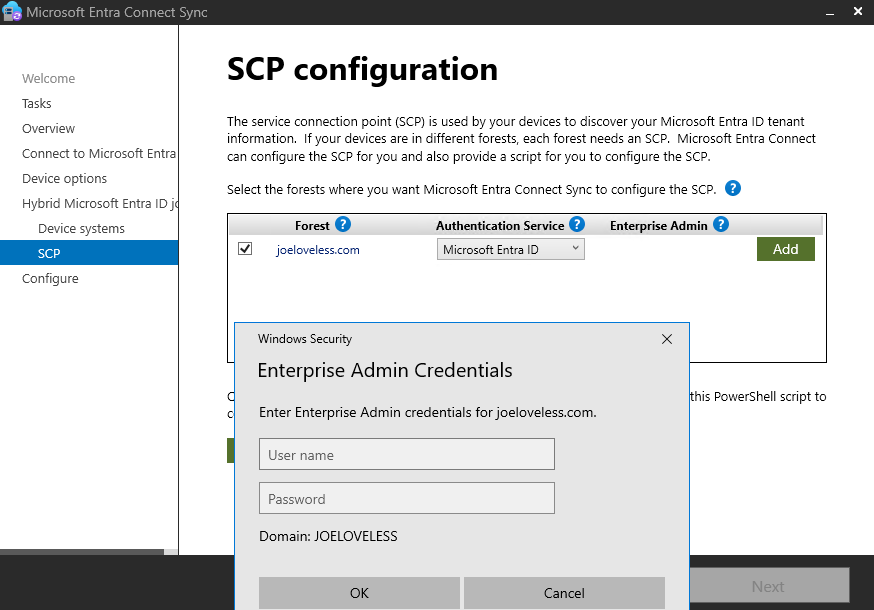Uncheck the joeloveless.com forest checkbox
The width and height of the screenshot is (874, 610).
point(245,249)
